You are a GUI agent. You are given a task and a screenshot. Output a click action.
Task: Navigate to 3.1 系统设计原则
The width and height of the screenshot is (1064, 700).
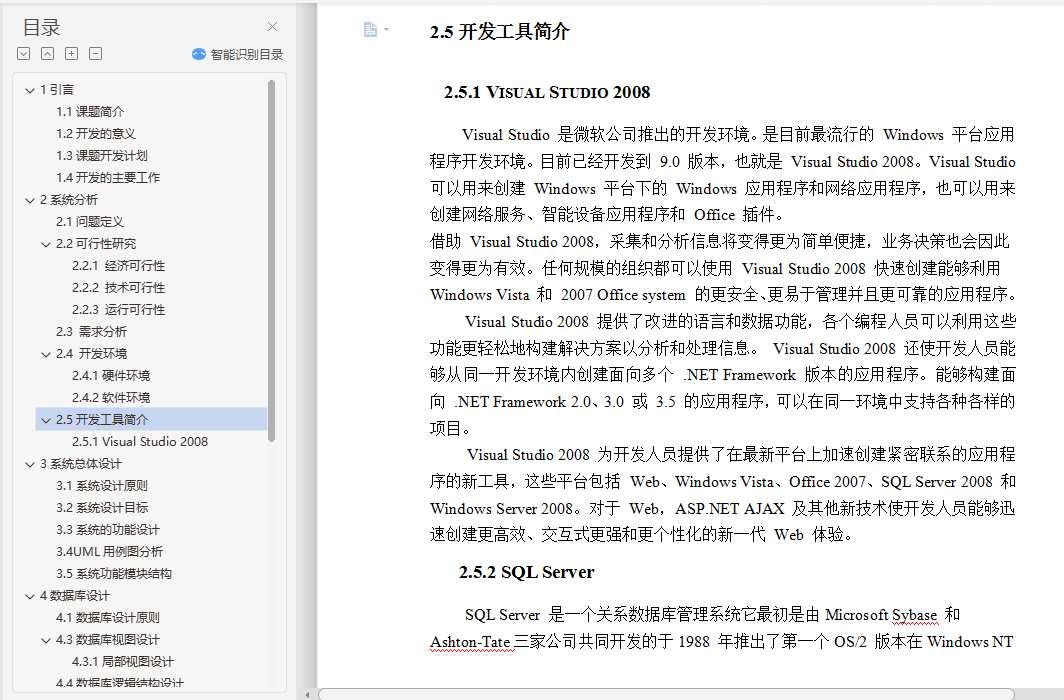(x=102, y=485)
